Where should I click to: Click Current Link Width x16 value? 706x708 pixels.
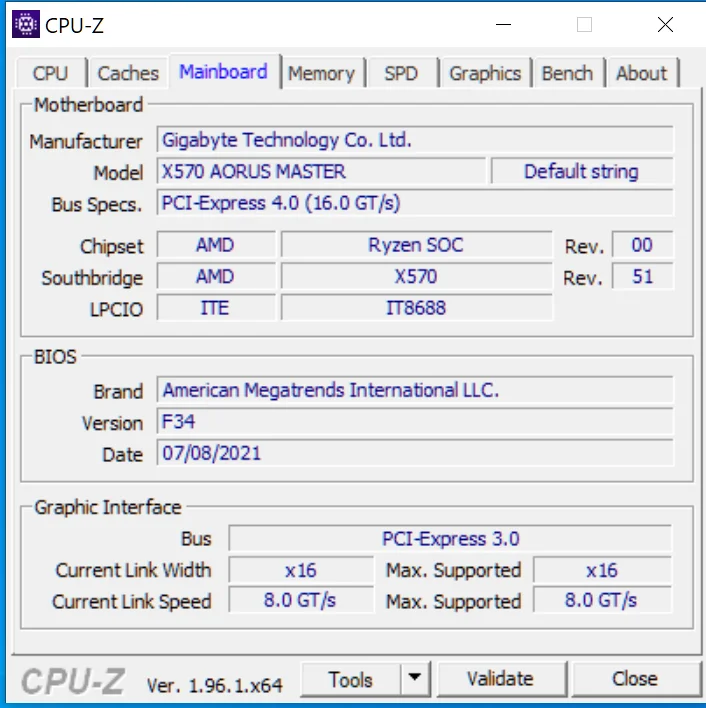301,570
